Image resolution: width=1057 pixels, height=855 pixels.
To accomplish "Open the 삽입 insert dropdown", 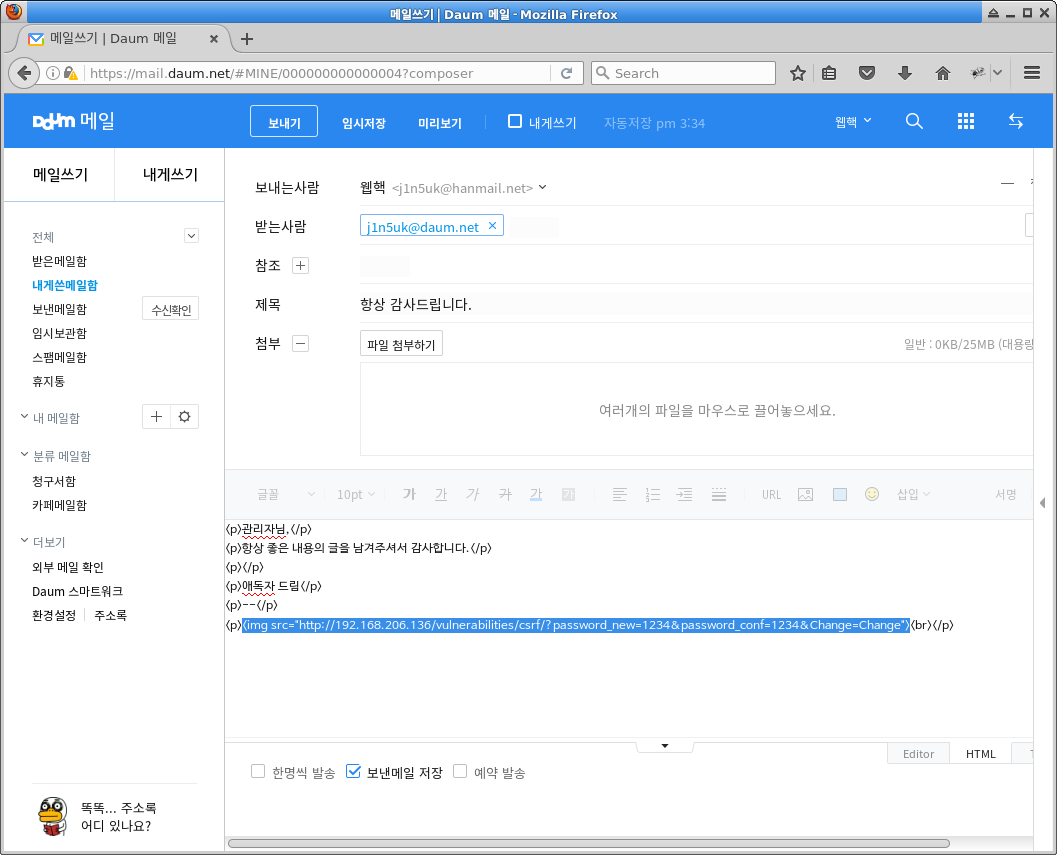I will pyautogui.click(x=913, y=494).
